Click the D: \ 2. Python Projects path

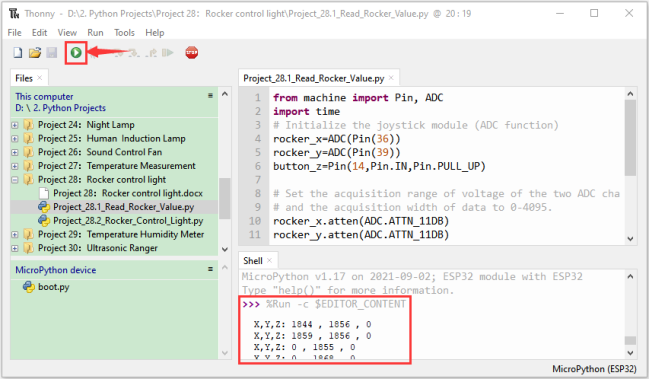[61, 108]
